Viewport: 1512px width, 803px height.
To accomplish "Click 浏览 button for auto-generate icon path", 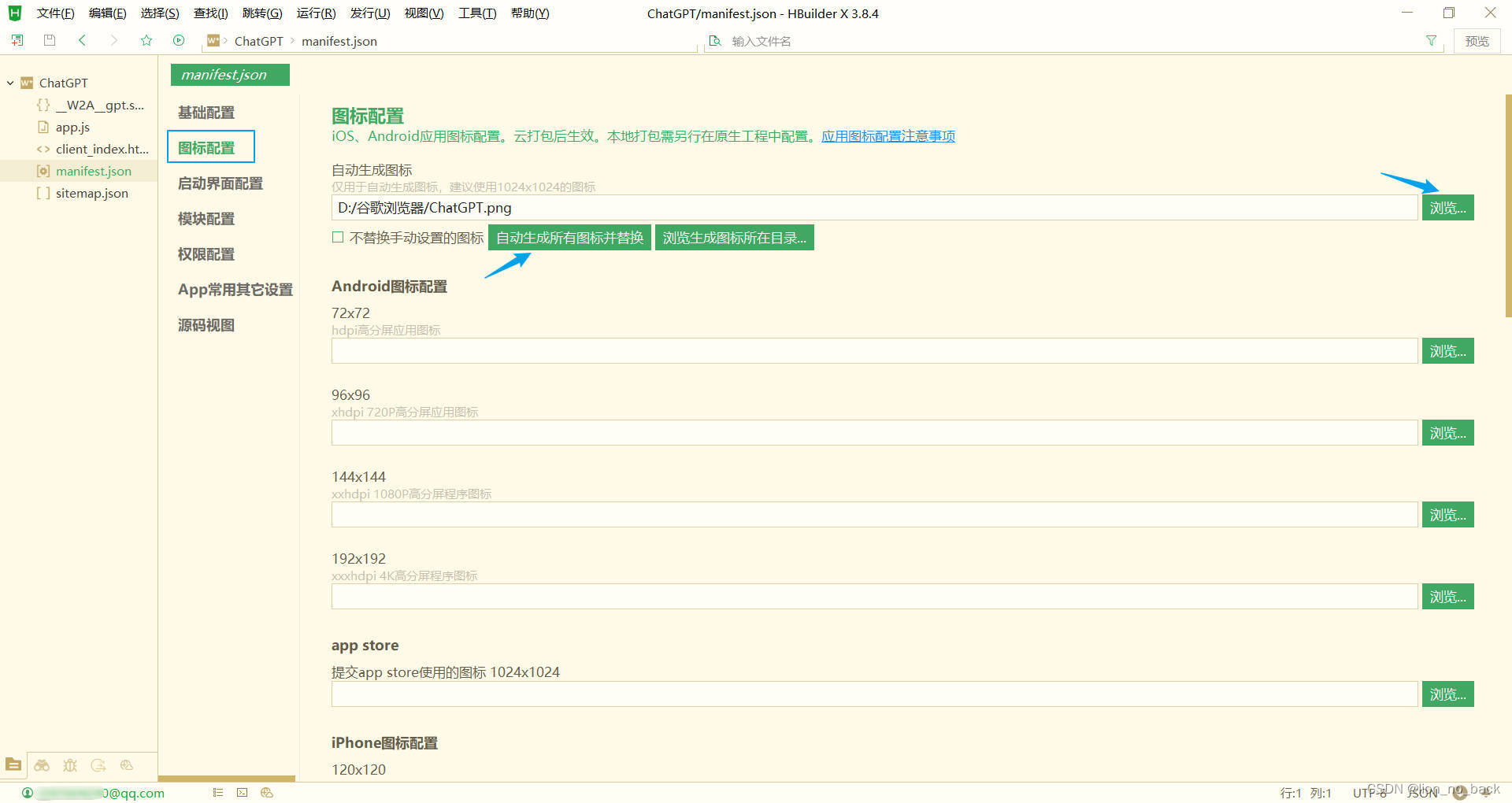I will 1447,208.
